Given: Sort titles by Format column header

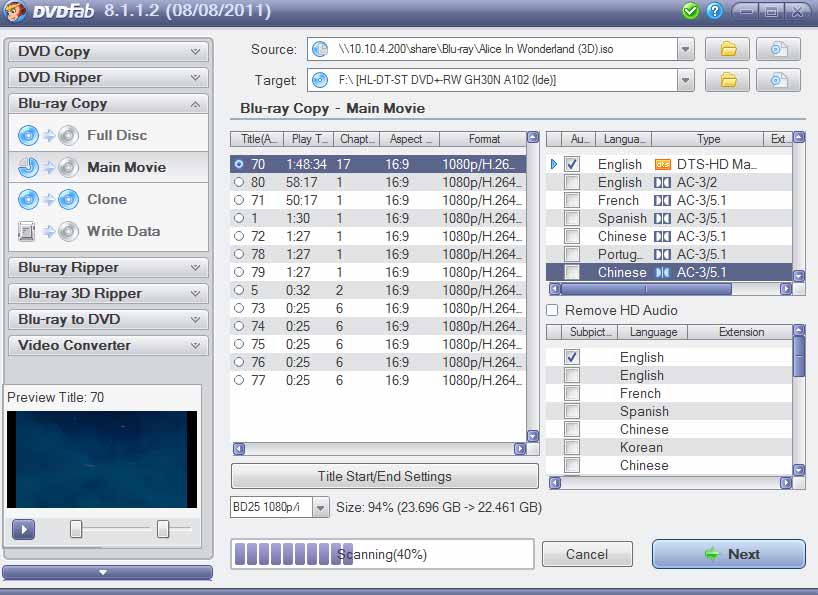Looking at the screenshot, I should click(483, 139).
